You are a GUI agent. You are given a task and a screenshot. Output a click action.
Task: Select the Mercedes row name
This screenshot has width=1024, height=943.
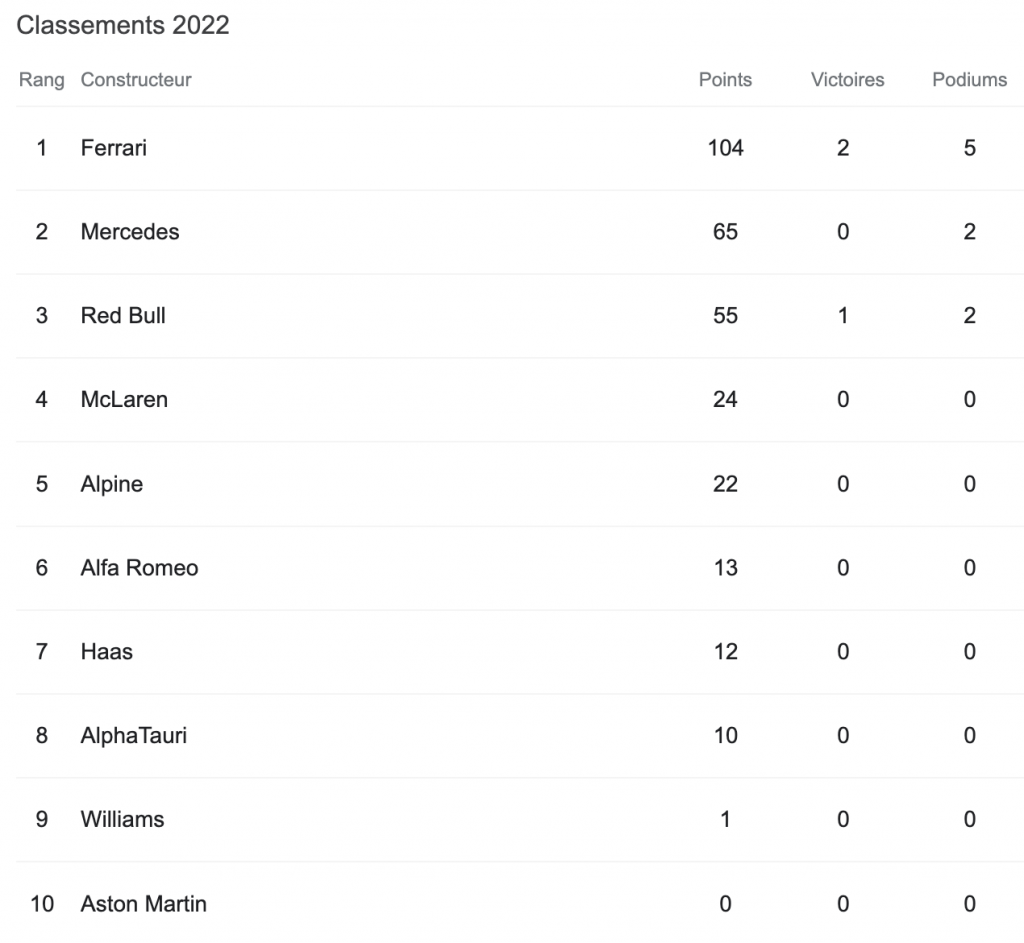(130, 232)
